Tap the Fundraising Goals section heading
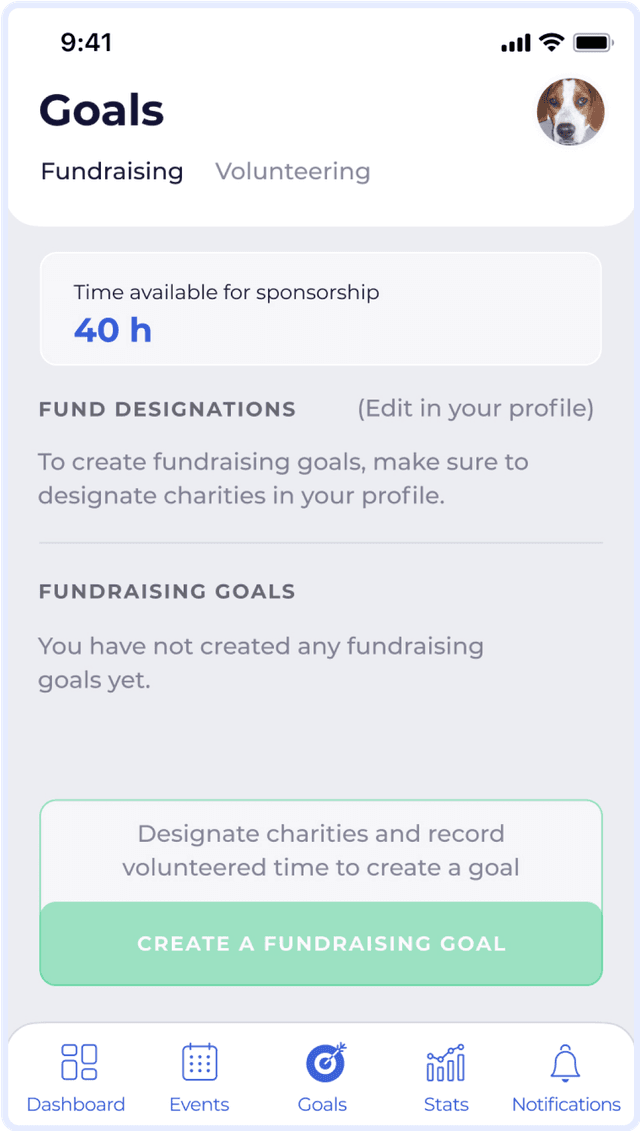The height and width of the screenshot is (1131, 640). point(167,592)
